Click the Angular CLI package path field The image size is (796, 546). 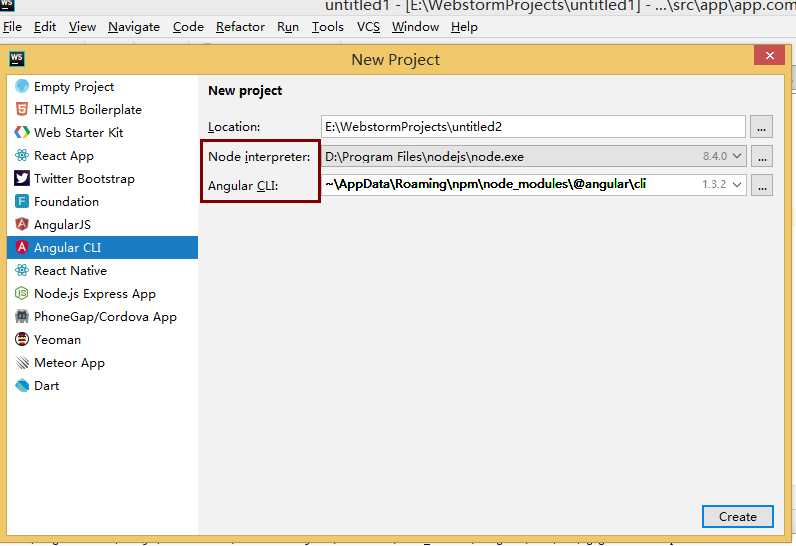tap(534, 185)
